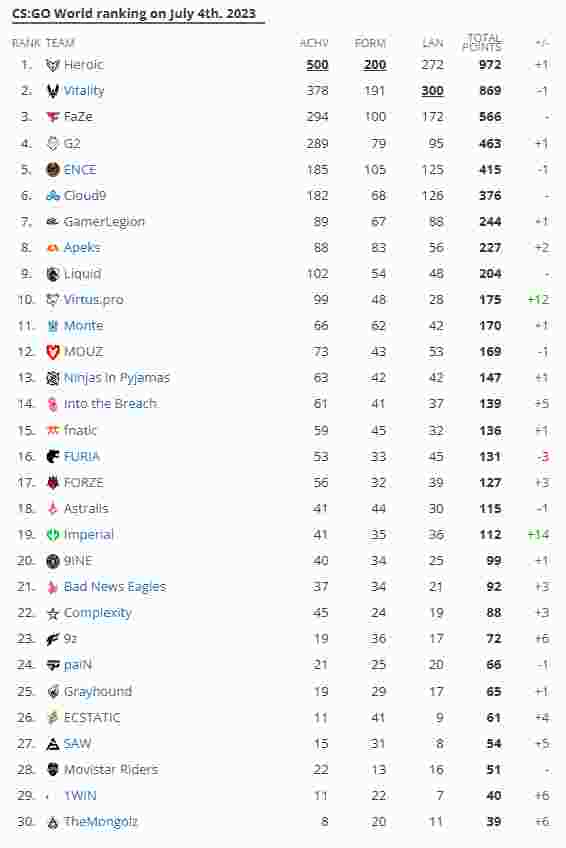Click the Heroic team logo
Image resolution: width=566 pixels, height=848 pixels.
tap(52, 65)
